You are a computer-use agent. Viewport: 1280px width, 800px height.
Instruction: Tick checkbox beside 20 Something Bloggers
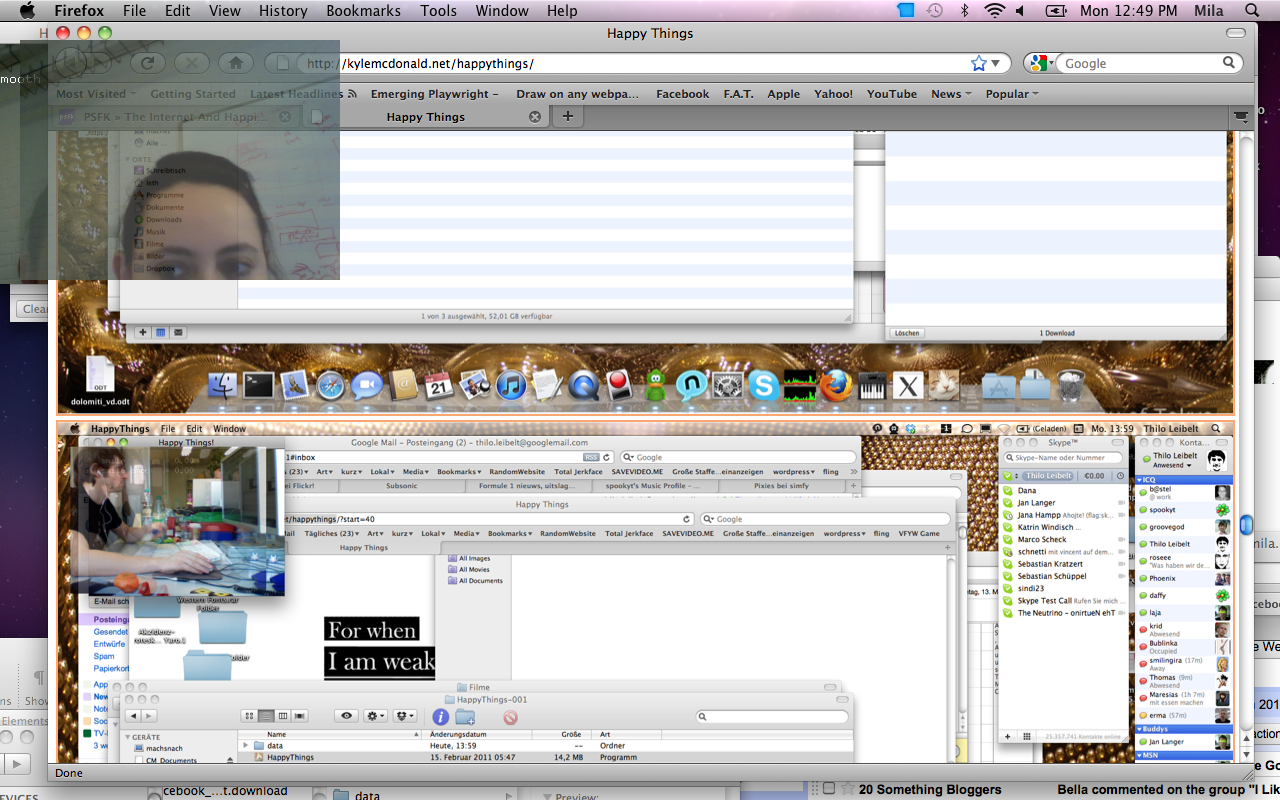click(828, 789)
